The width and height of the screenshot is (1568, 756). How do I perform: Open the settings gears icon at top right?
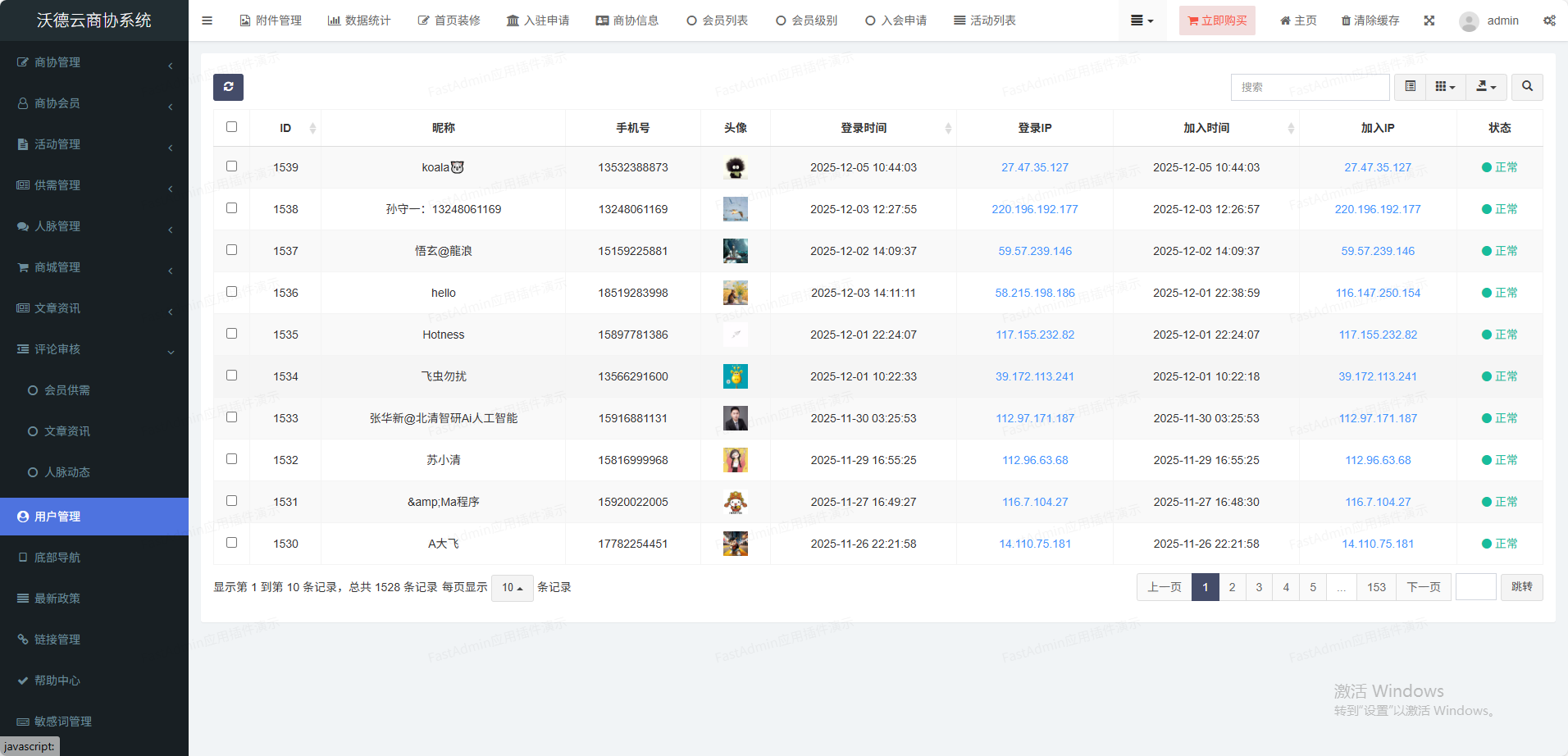tap(1549, 20)
